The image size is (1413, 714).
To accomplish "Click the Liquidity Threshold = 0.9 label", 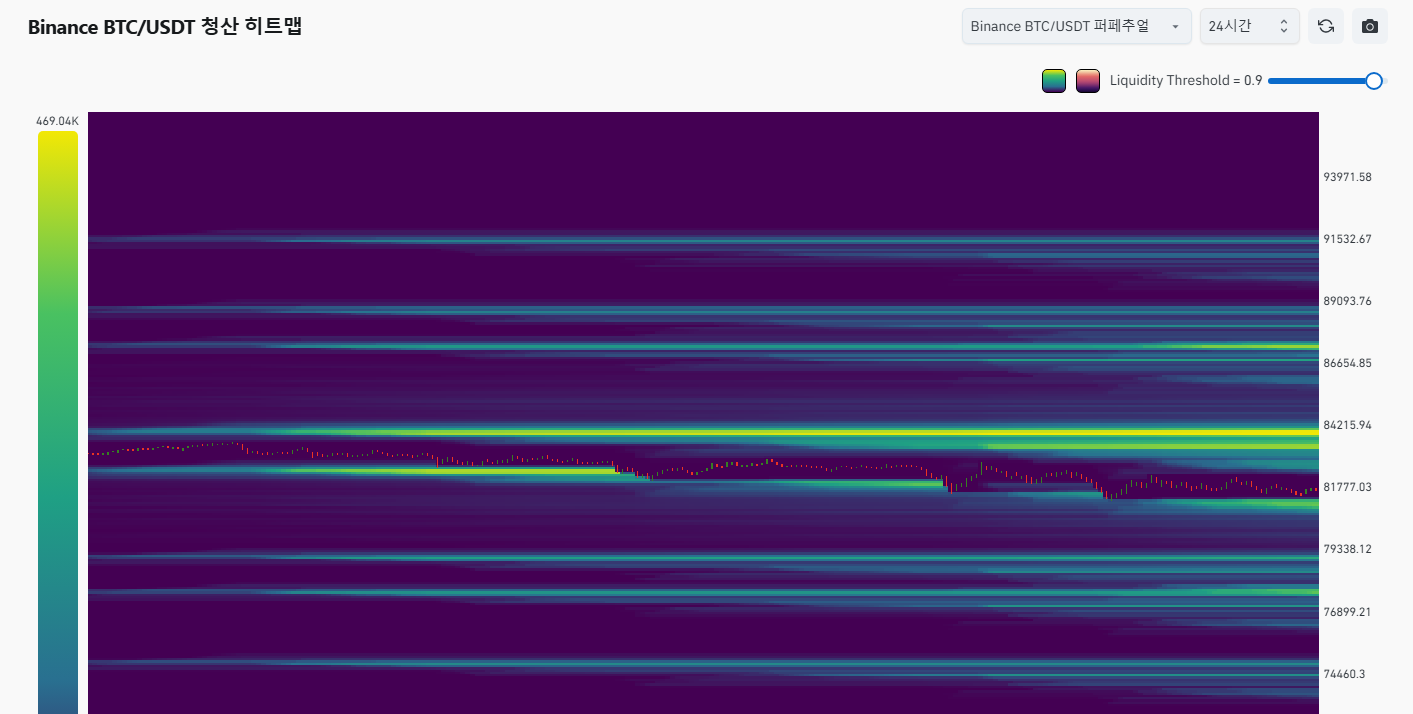I will (1186, 81).
